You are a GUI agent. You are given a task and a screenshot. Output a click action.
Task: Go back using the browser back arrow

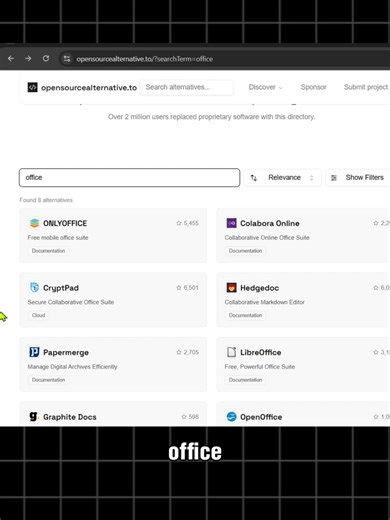pyautogui.click(x=11, y=59)
